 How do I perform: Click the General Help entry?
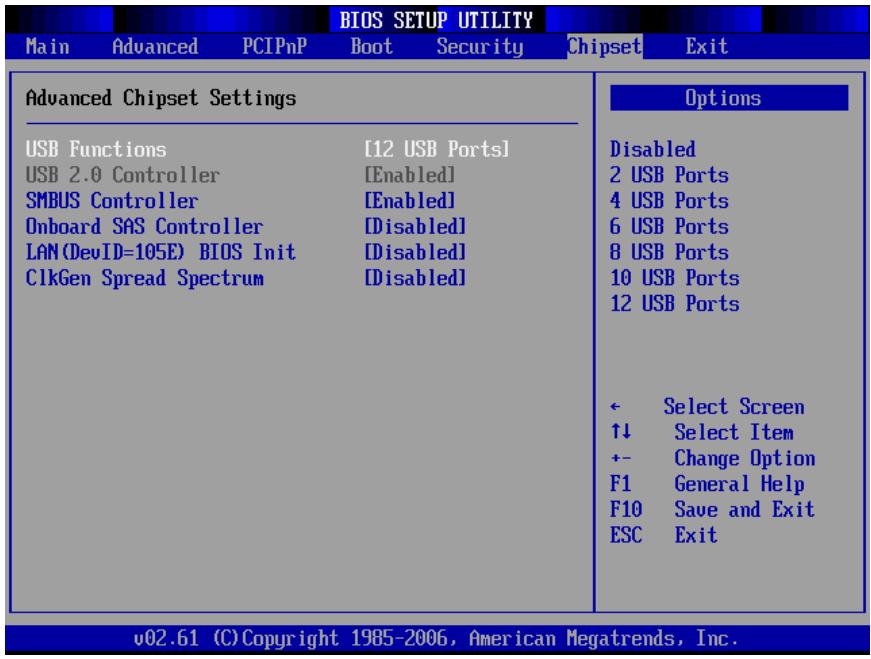(739, 484)
